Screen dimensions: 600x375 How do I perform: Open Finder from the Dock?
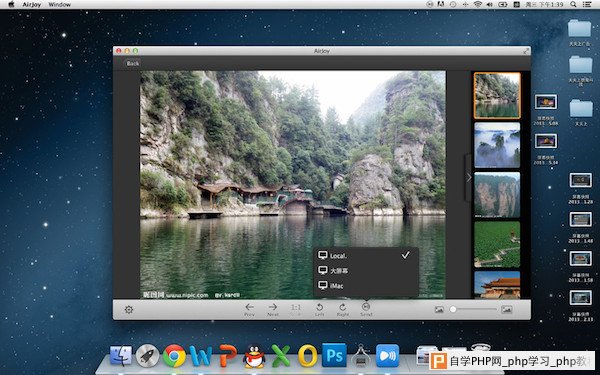(121, 356)
